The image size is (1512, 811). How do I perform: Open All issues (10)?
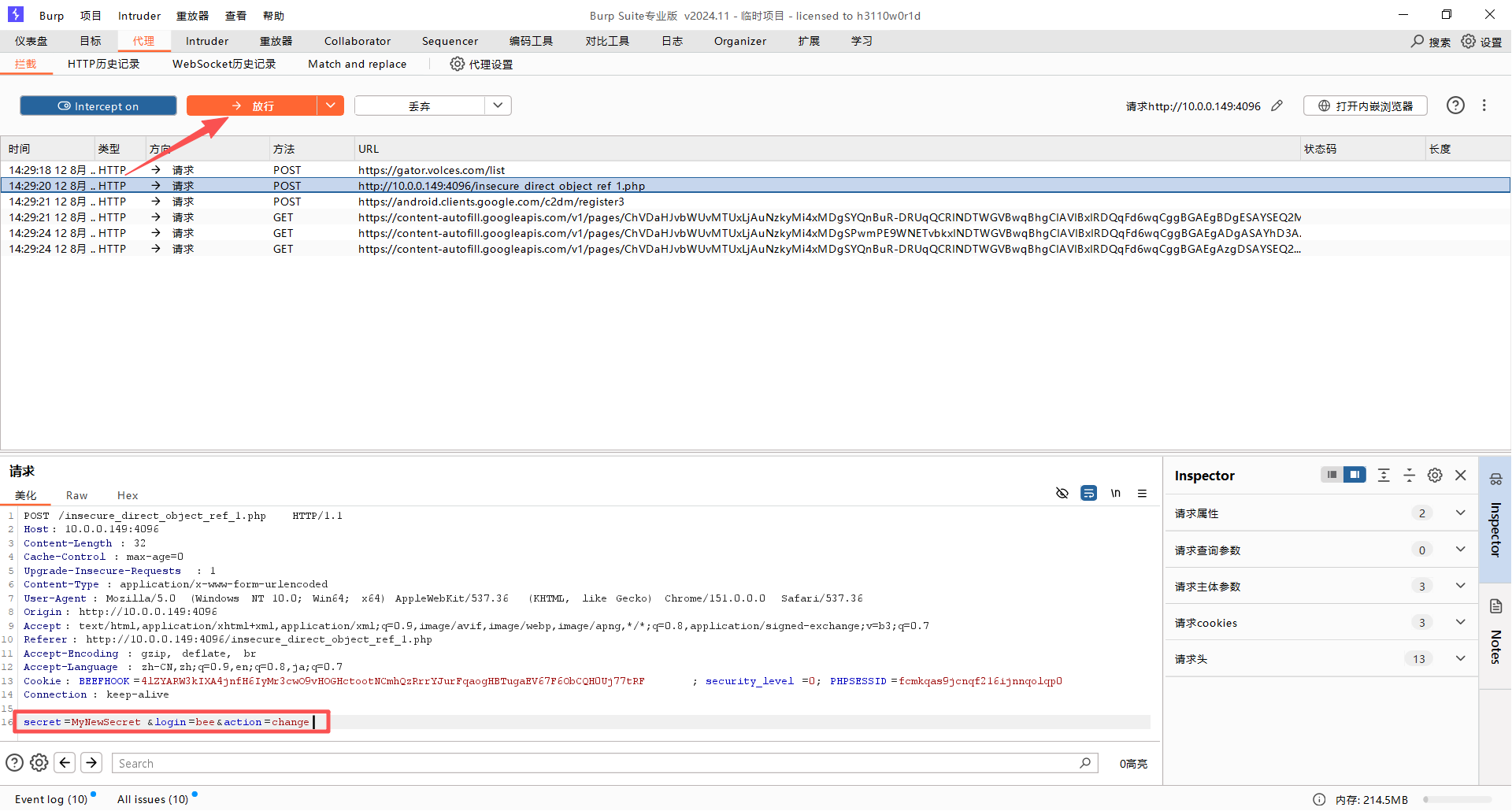click(153, 799)
